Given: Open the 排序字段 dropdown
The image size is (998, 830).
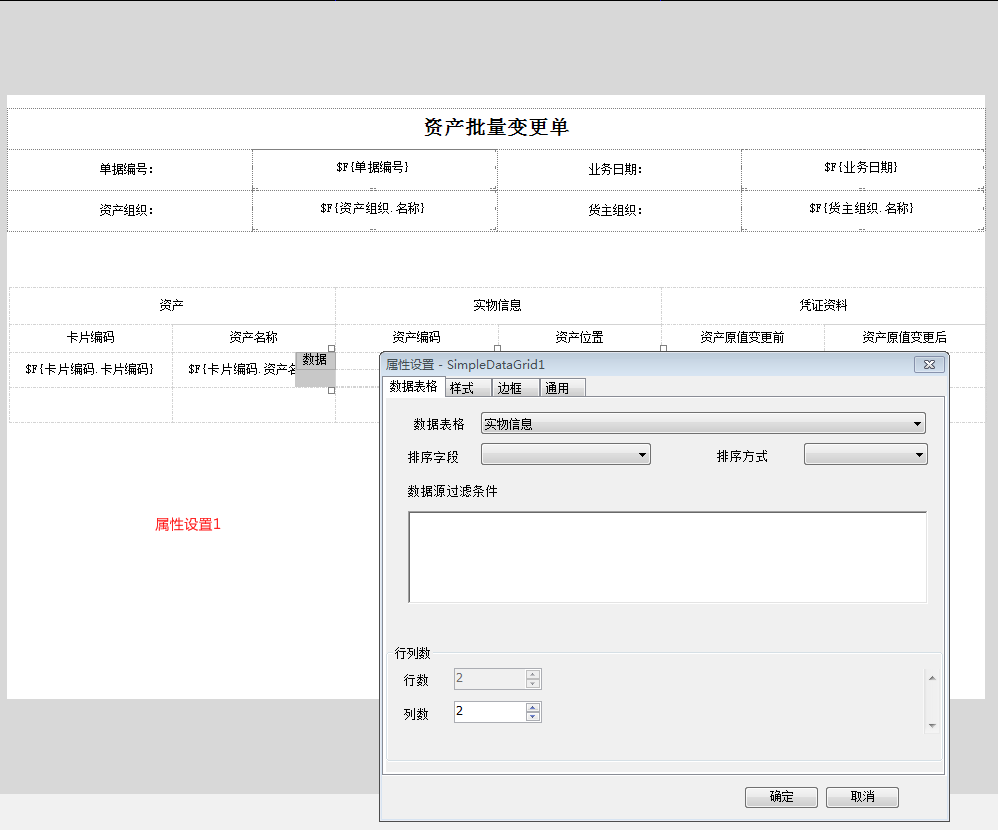Looking at the screenshot, I should (644, 454).
